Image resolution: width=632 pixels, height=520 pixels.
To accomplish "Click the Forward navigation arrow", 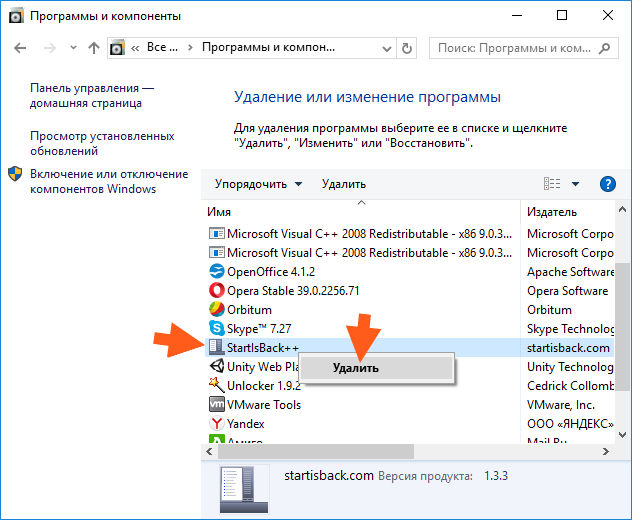I will click(50, 48).
